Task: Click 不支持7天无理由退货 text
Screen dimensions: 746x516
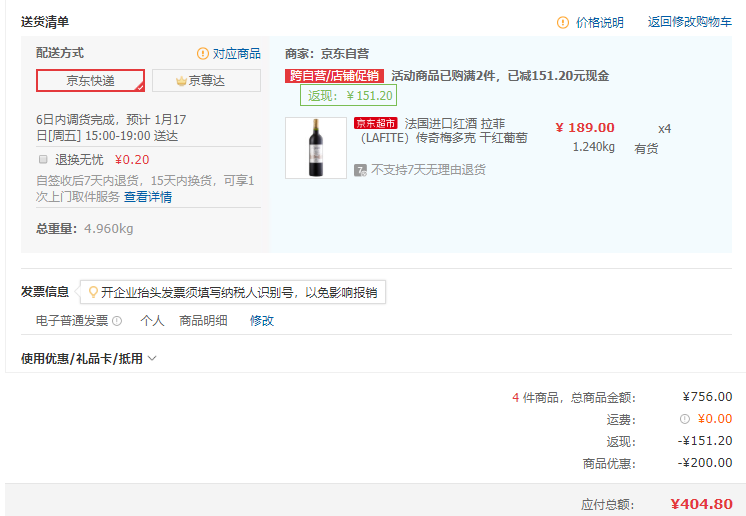Action: click(x=428, y=170)
